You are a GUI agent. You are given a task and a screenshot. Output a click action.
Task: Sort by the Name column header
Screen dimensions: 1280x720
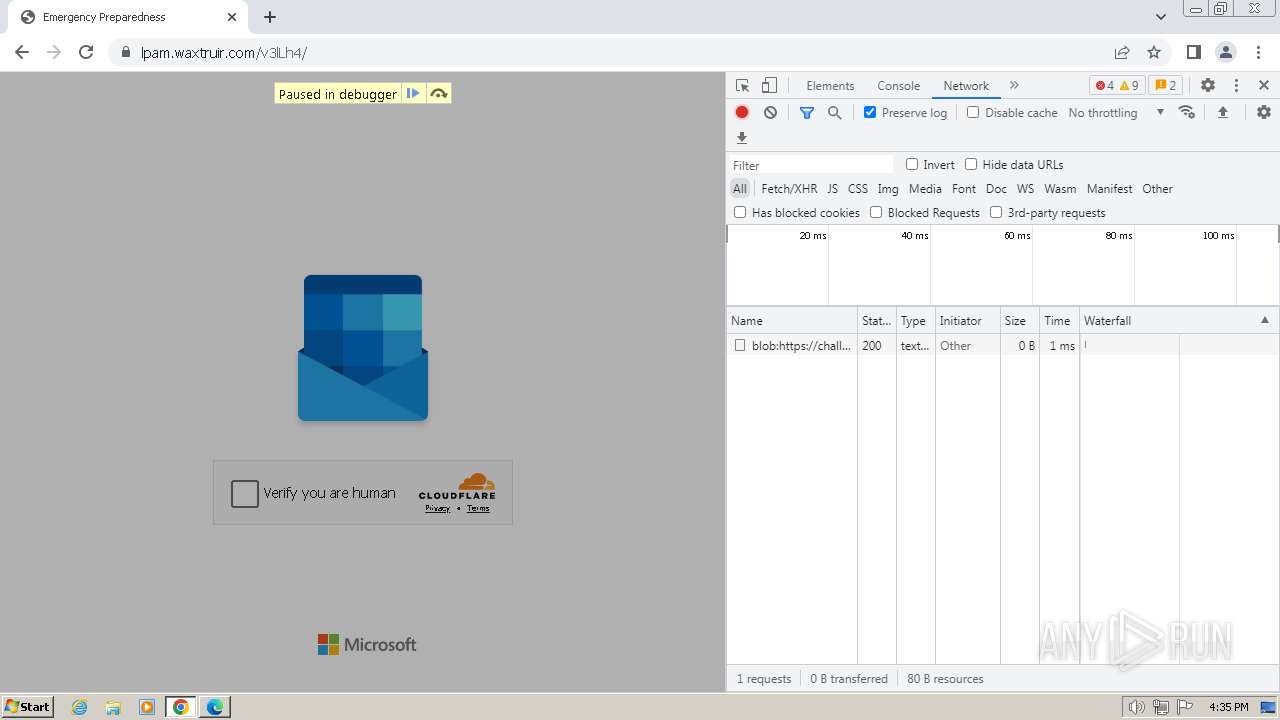click(x=791, y=320)
